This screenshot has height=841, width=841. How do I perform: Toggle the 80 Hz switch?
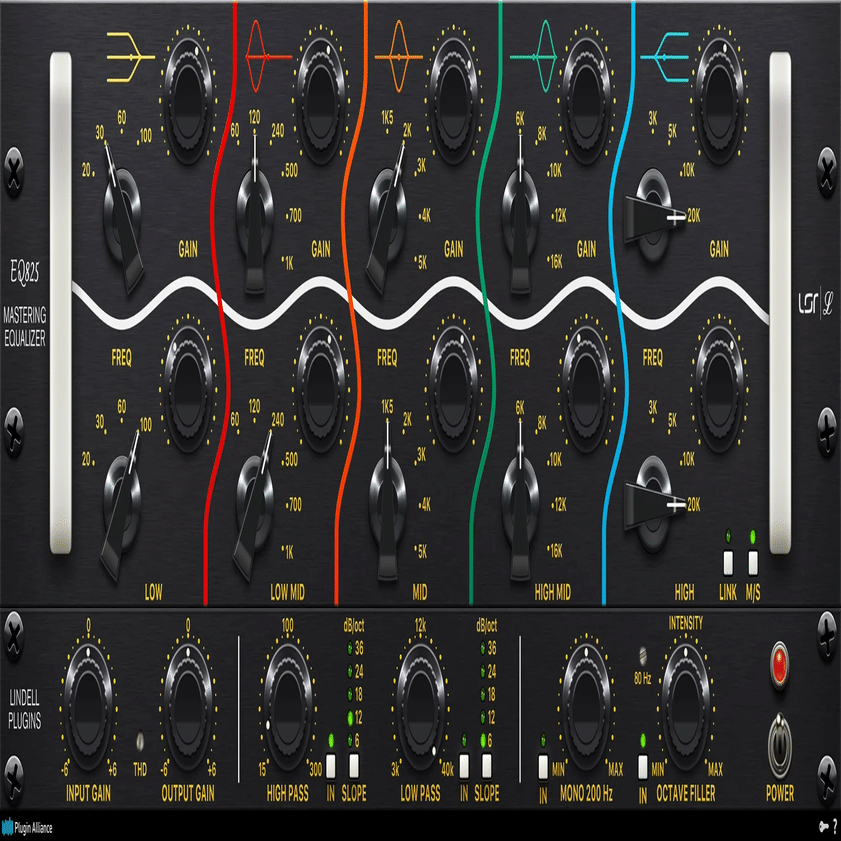coord(643,655)
